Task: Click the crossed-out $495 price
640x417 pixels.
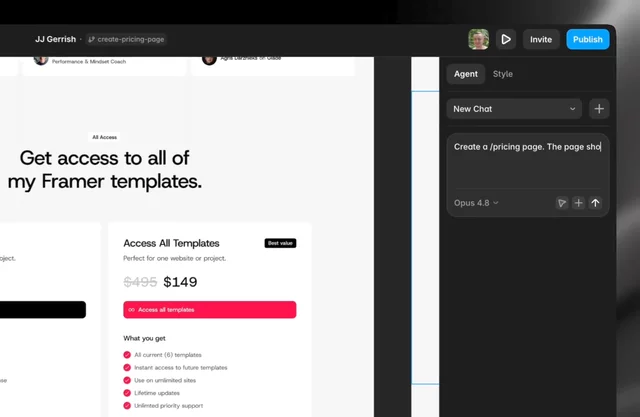Action: tap(140, 282)
